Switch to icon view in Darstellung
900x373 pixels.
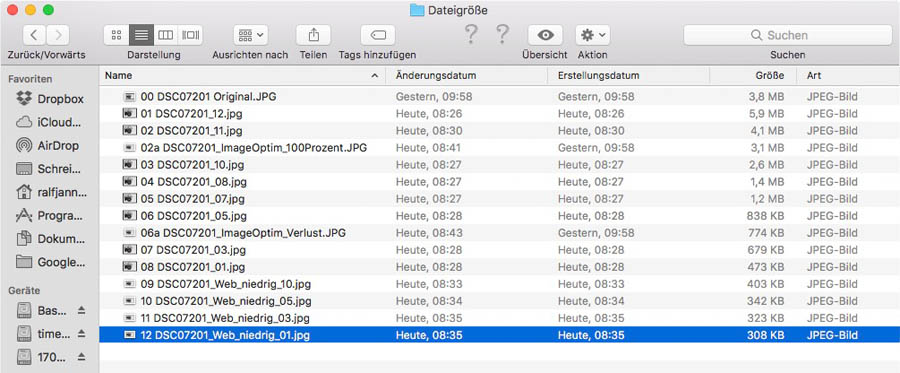(117, 36)
